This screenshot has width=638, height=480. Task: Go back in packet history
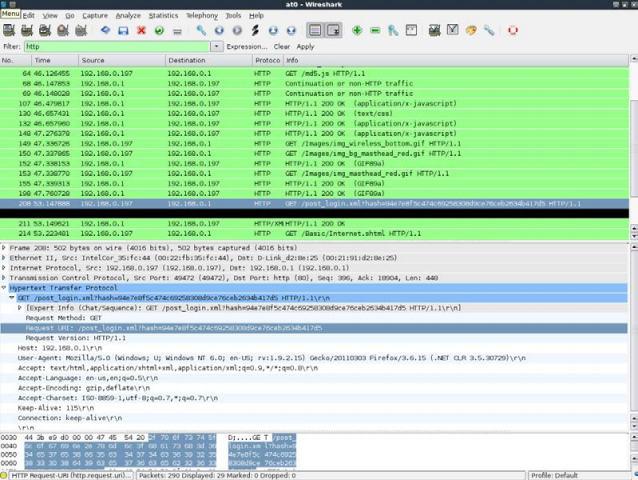(219, 30)
